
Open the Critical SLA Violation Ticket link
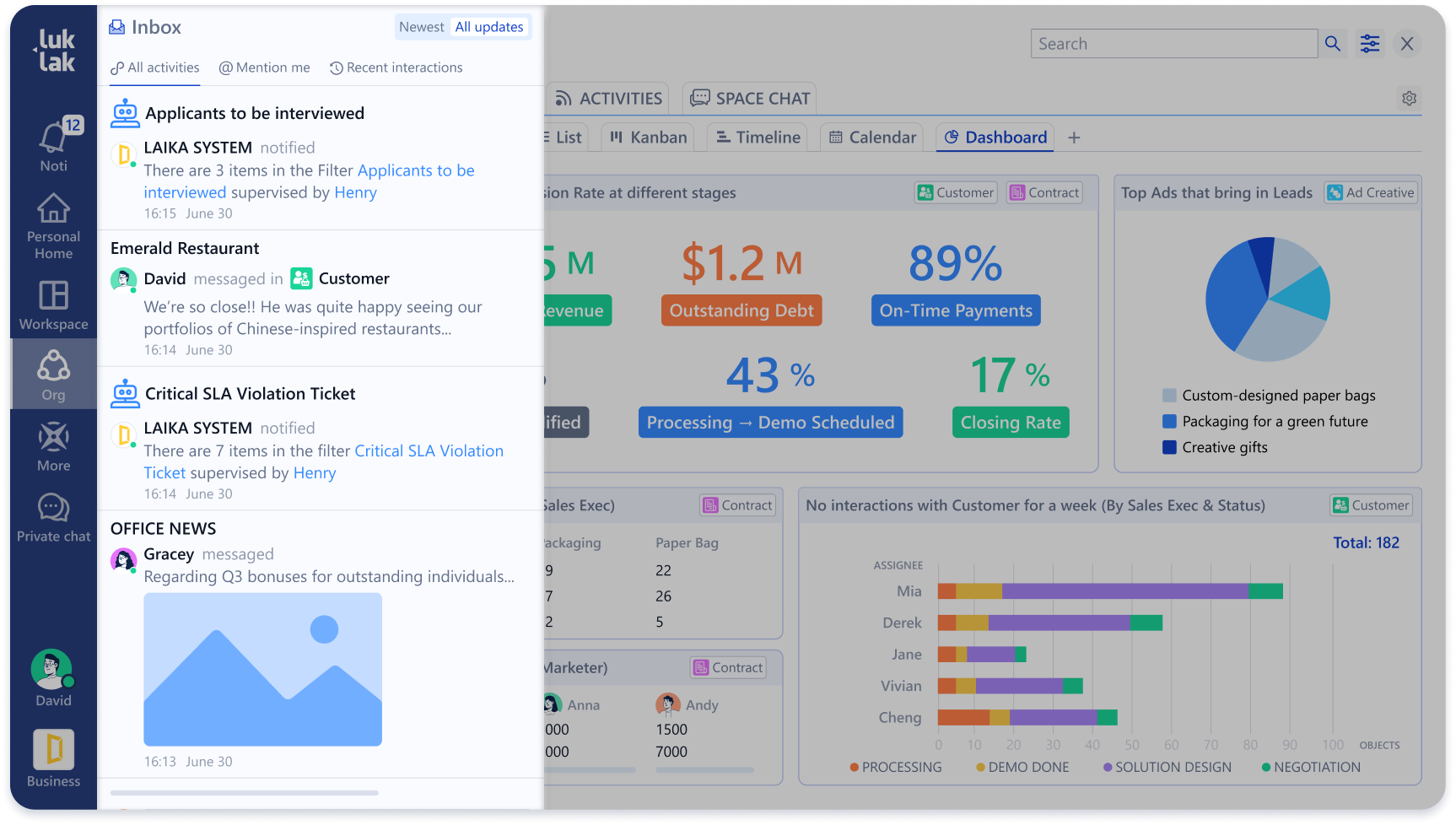tap(429, 451)
